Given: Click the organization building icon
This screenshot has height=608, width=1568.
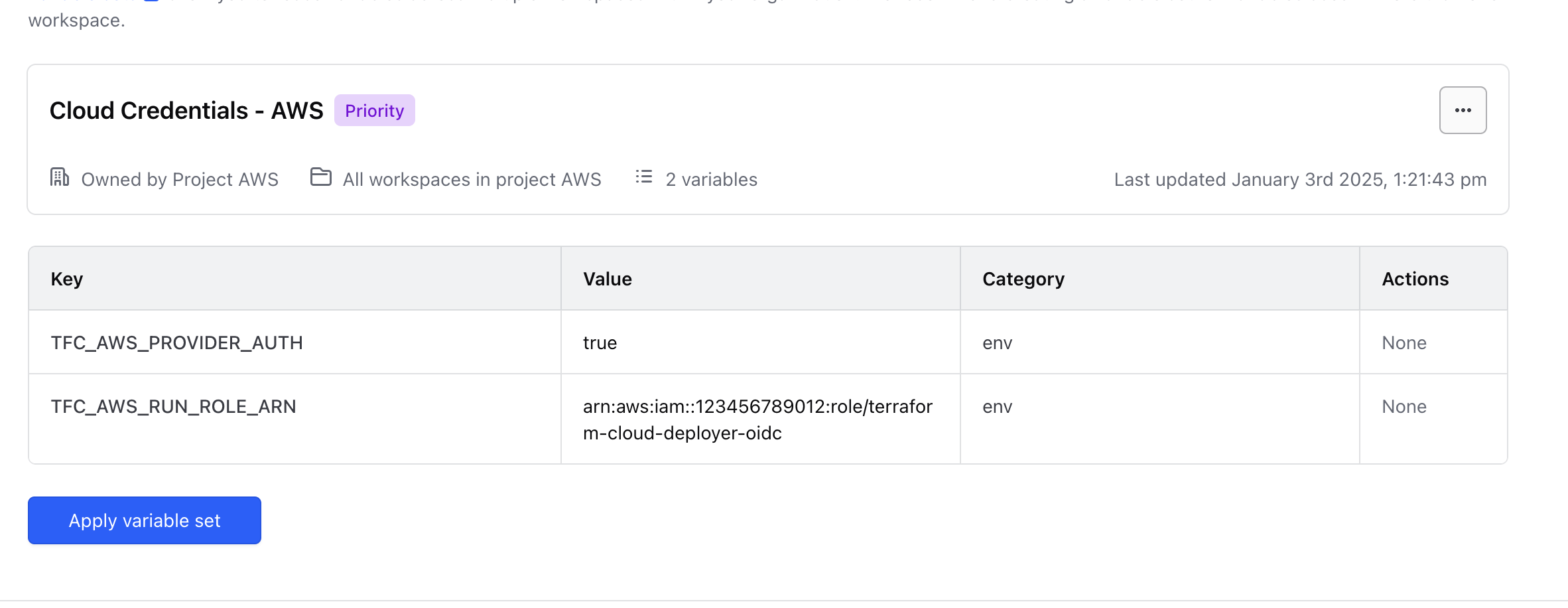Looking at the screenshot, I should tap(60, 178).
